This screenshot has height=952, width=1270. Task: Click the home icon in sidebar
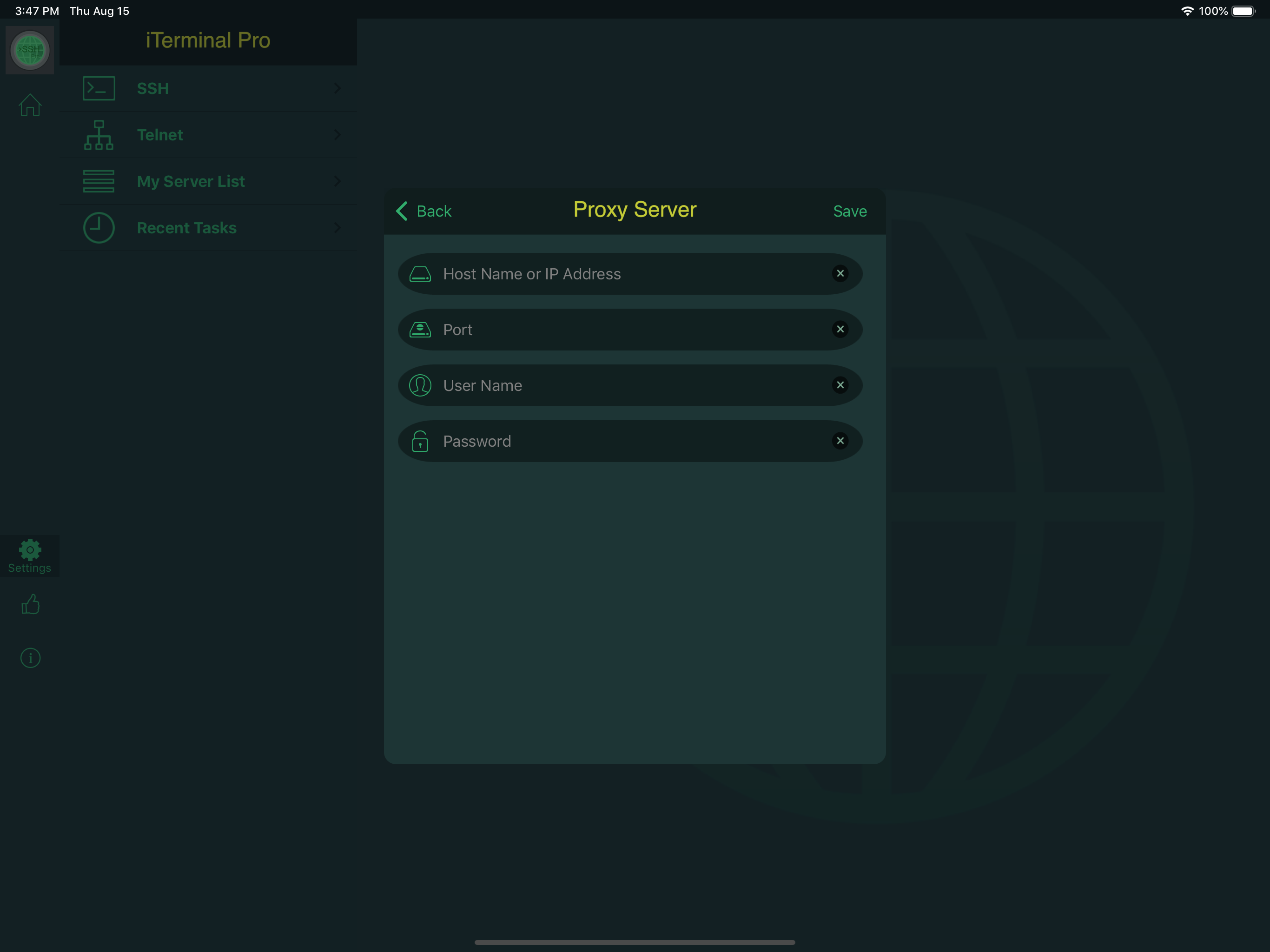point(30,105)
